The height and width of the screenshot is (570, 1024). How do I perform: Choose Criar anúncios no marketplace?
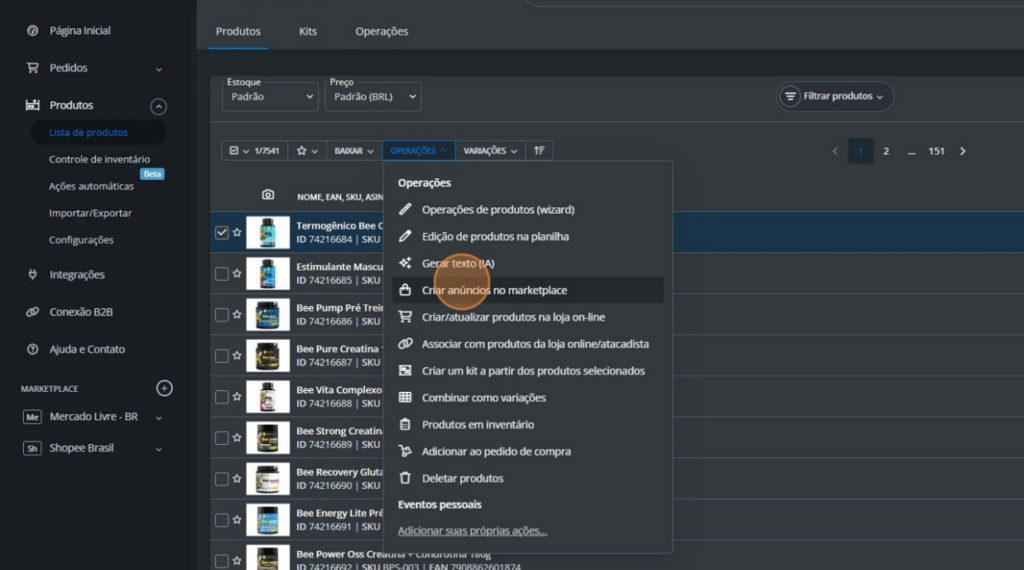494,290
